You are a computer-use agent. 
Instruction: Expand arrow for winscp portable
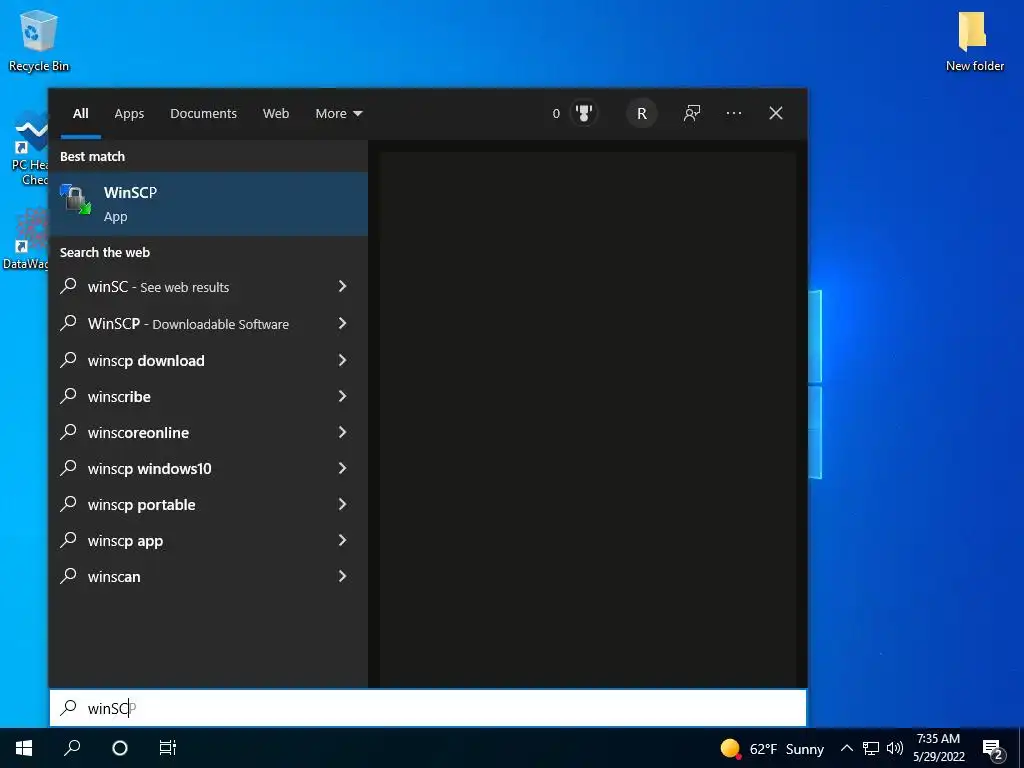[342, 504]
